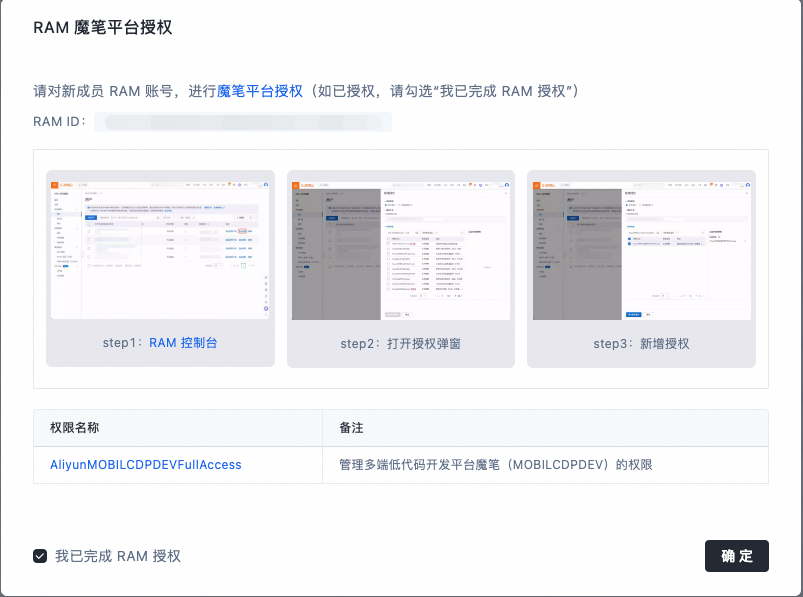This screenshot has width=803, height=597.
Task: Open the 魔笔平台授权 link
Action: 260,91
